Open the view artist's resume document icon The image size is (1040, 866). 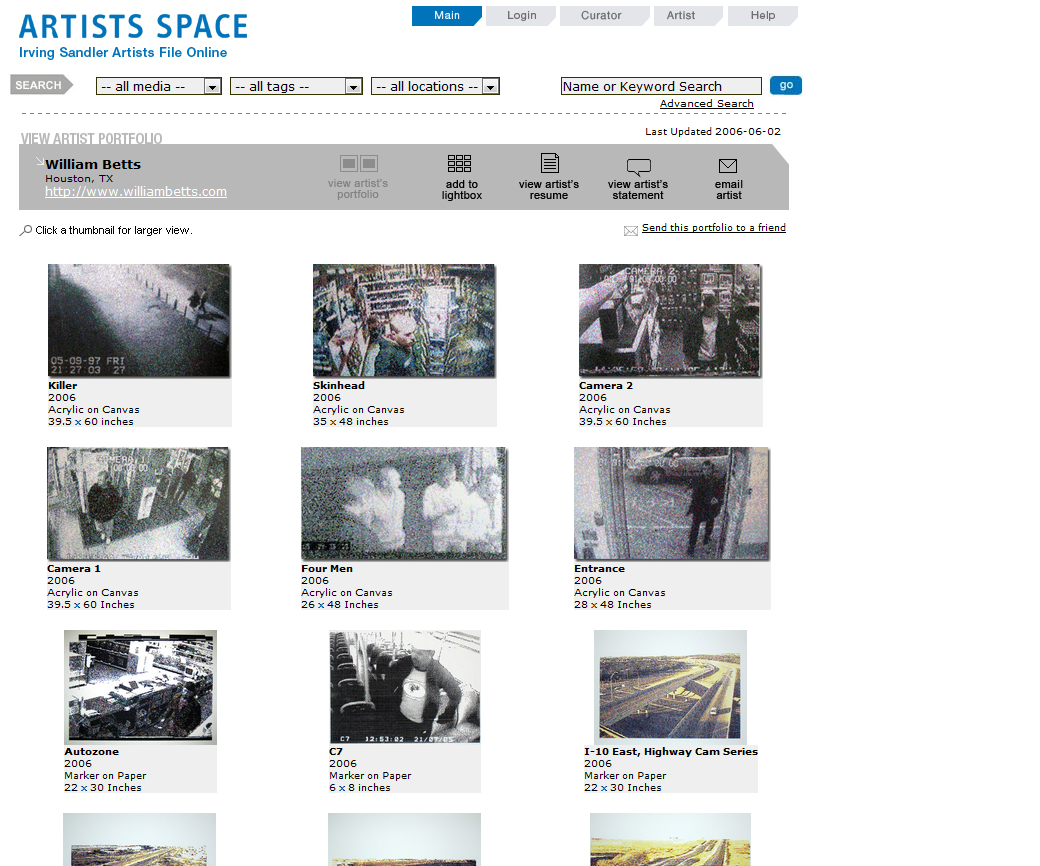pyautogui.click(x=549, y=164)
